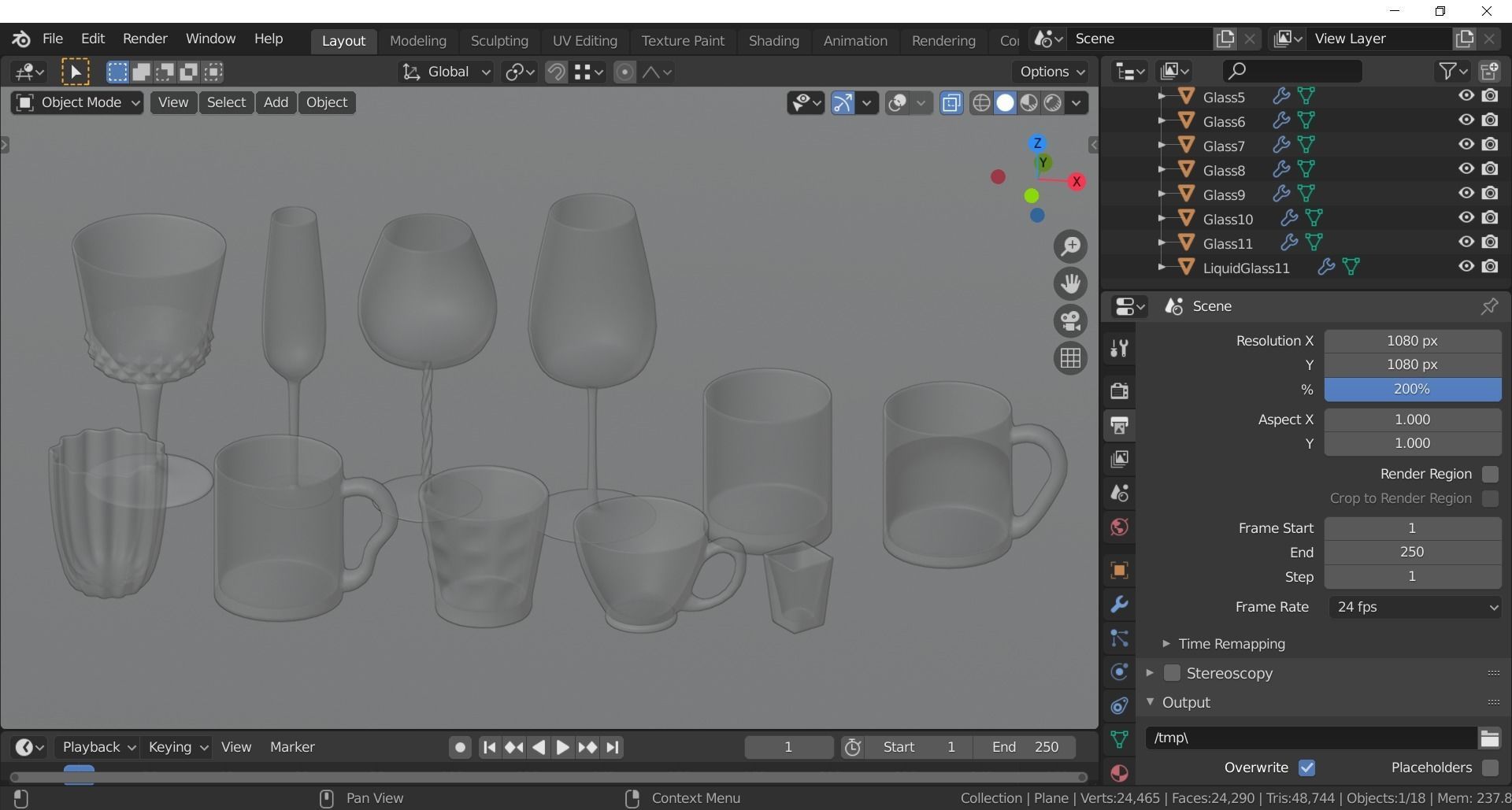Open the Render menu
Viewport: 1512px width, 810px height.
[x=145, y=39]
